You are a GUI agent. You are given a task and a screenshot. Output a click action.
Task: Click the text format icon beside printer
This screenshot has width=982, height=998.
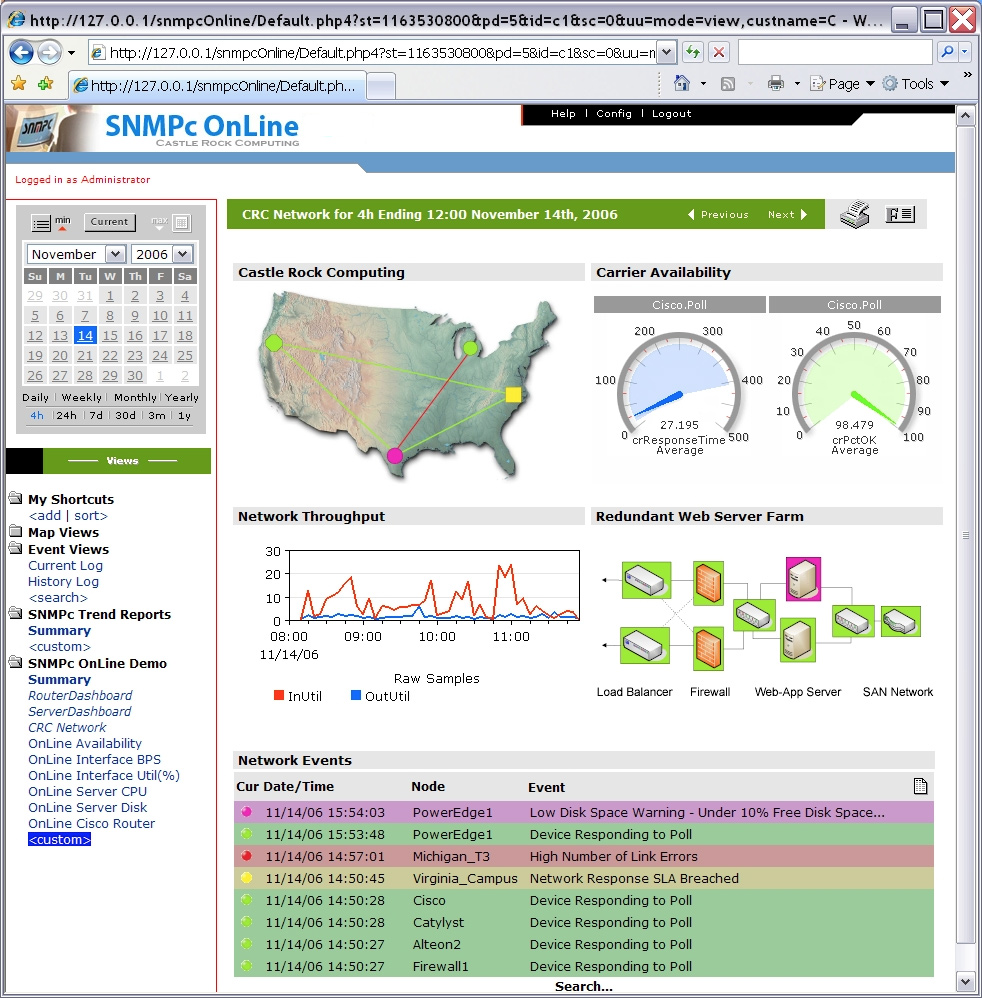(900, 214)
